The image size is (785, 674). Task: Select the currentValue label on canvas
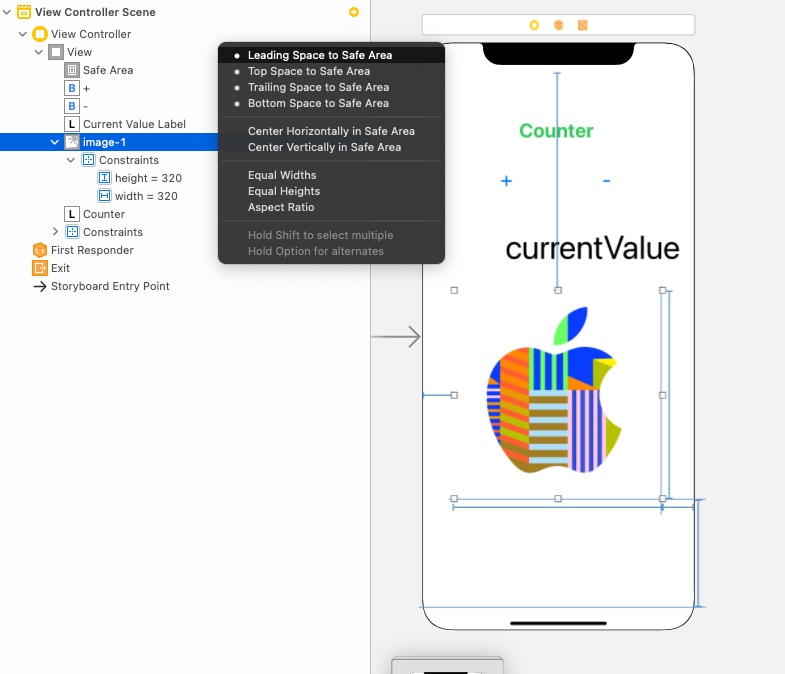point(592,249)
